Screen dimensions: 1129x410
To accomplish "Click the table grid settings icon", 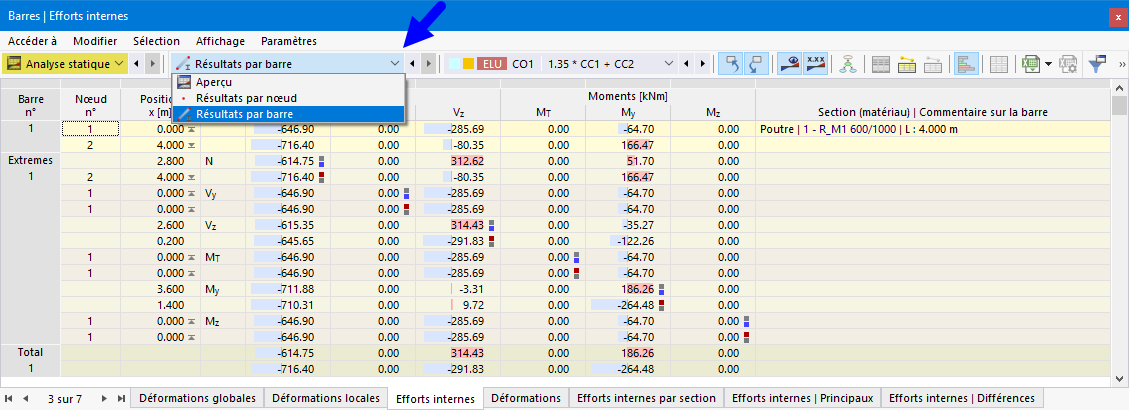I will pos(997,63).
